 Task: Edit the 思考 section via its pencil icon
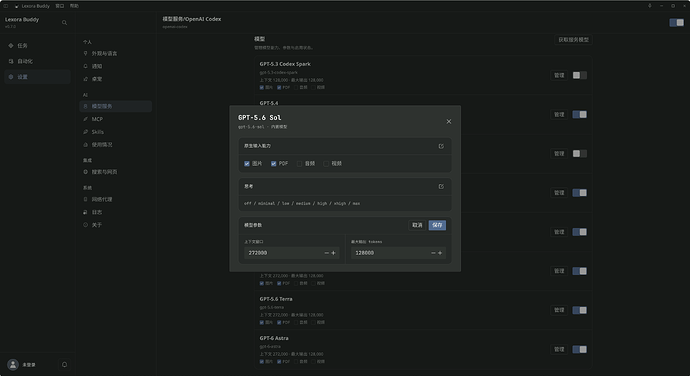[x=441, y=187]
